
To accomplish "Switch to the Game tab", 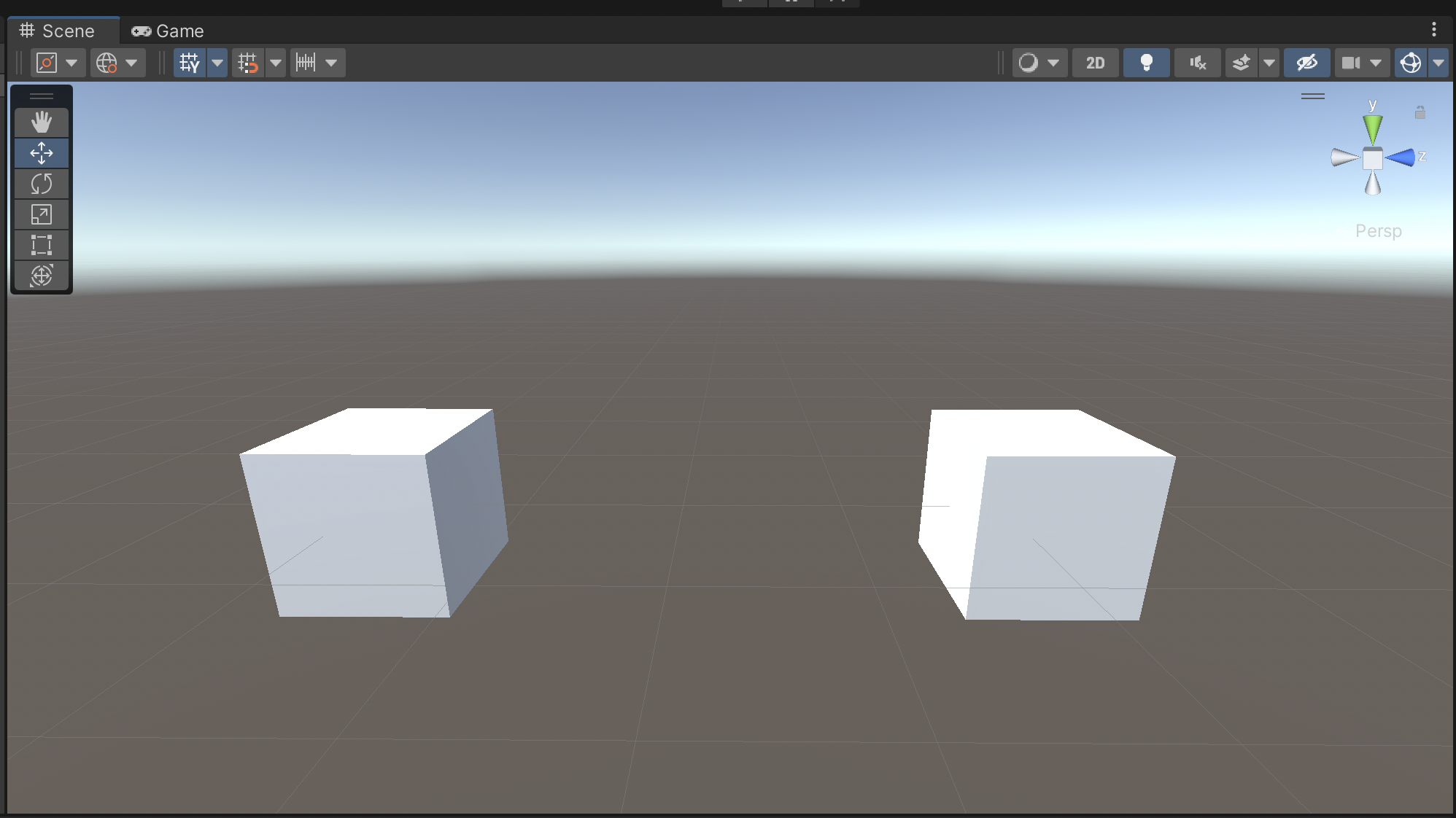I will [168, 31].
